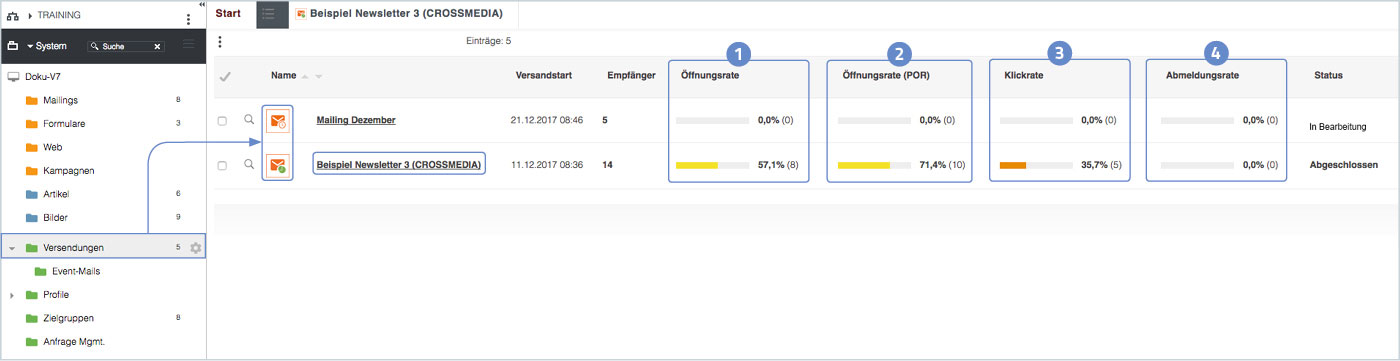This screenshot has width=1400, height=361.
Task: Collapse the Versendungen tree node arrow
Action: [11, 248]
